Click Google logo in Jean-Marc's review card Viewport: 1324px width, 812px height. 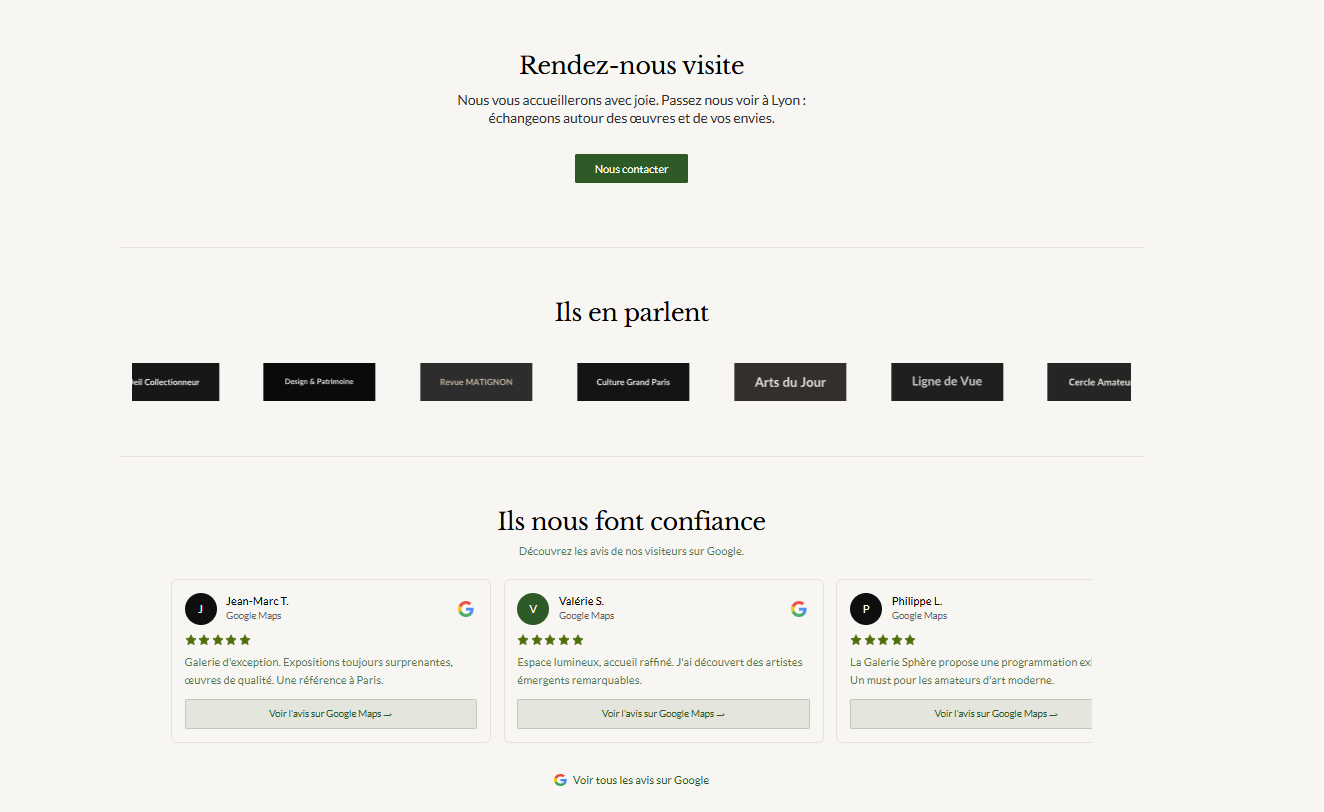[466, 609]
